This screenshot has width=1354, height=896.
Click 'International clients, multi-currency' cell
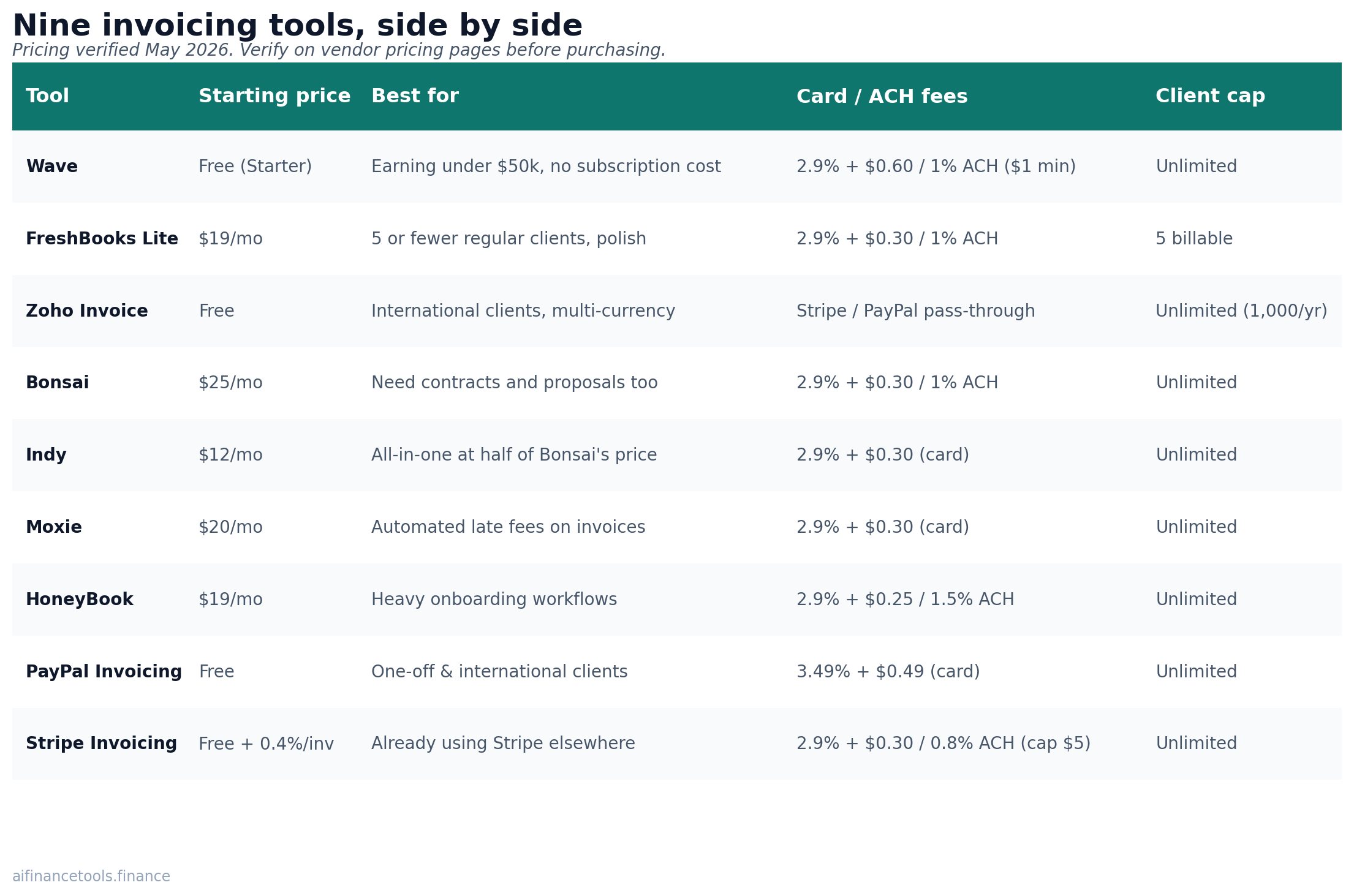click(523, 311)
